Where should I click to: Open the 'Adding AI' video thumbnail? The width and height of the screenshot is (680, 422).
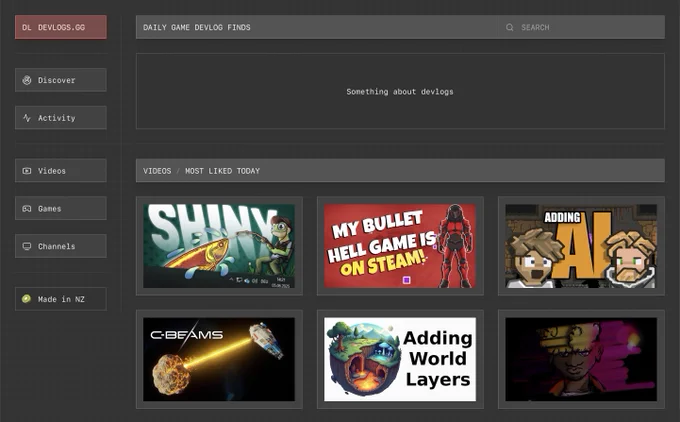coord(581,246)
